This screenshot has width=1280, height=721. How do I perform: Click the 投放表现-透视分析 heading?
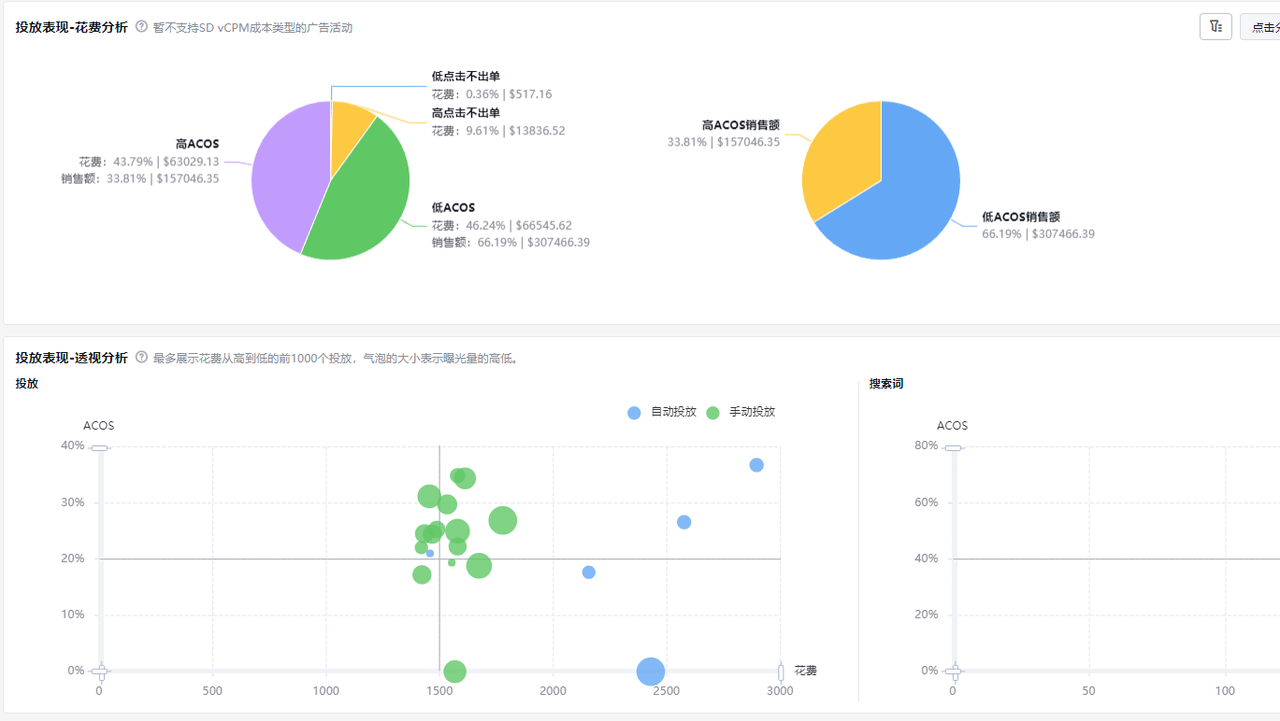point(72,358)
